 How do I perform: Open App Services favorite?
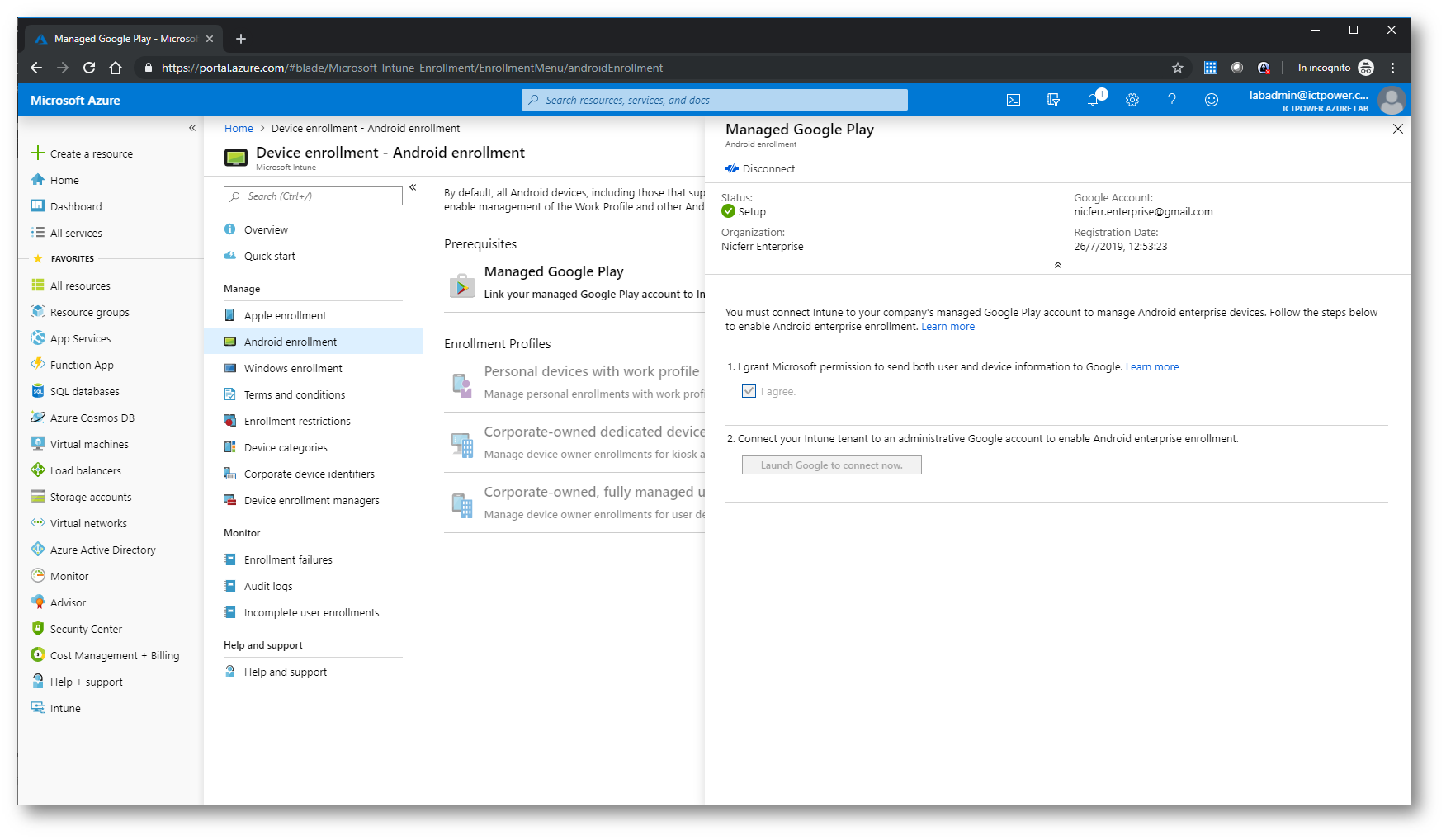(70, 338)
